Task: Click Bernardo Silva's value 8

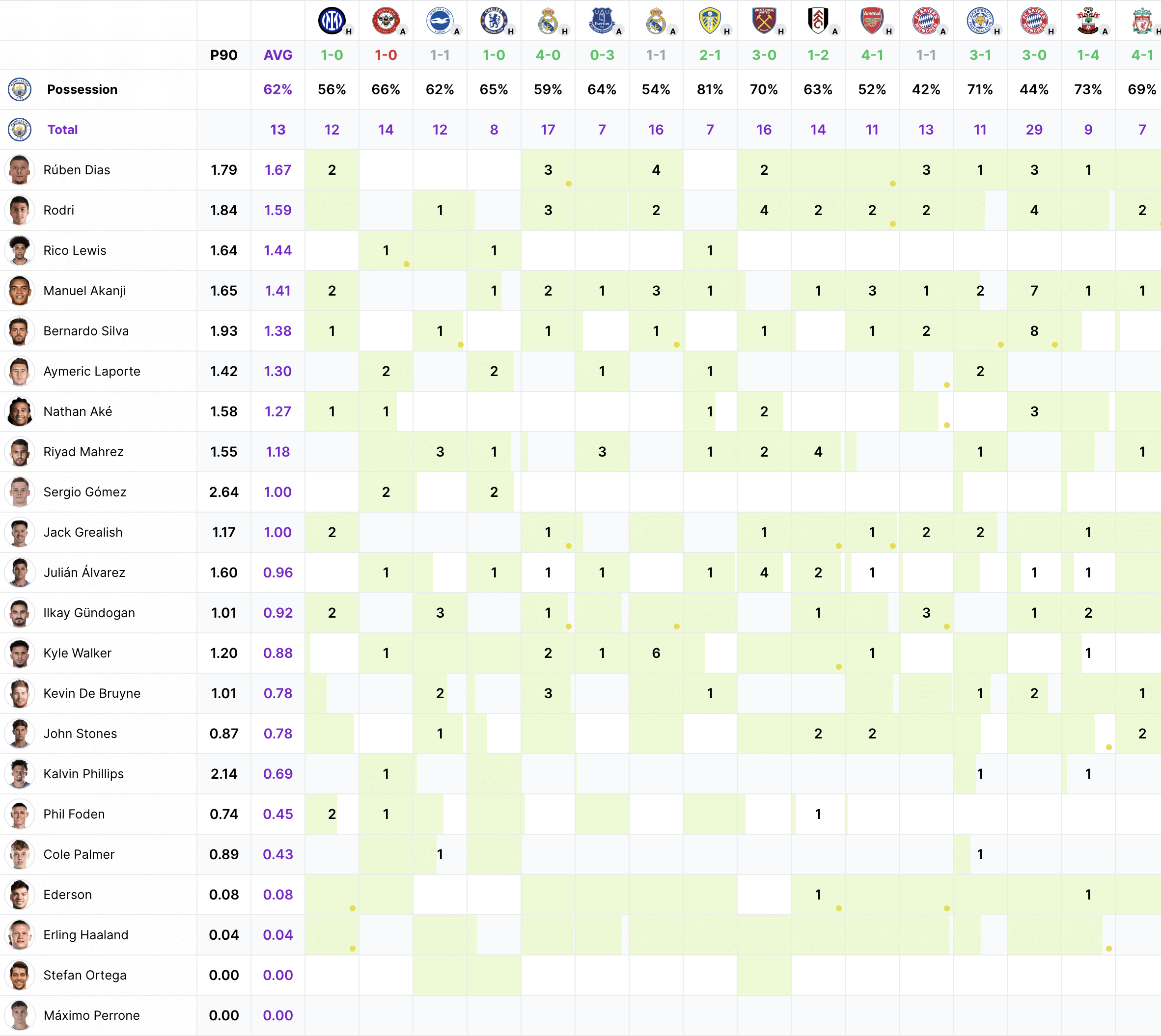Action: (x=1034, y=331)
